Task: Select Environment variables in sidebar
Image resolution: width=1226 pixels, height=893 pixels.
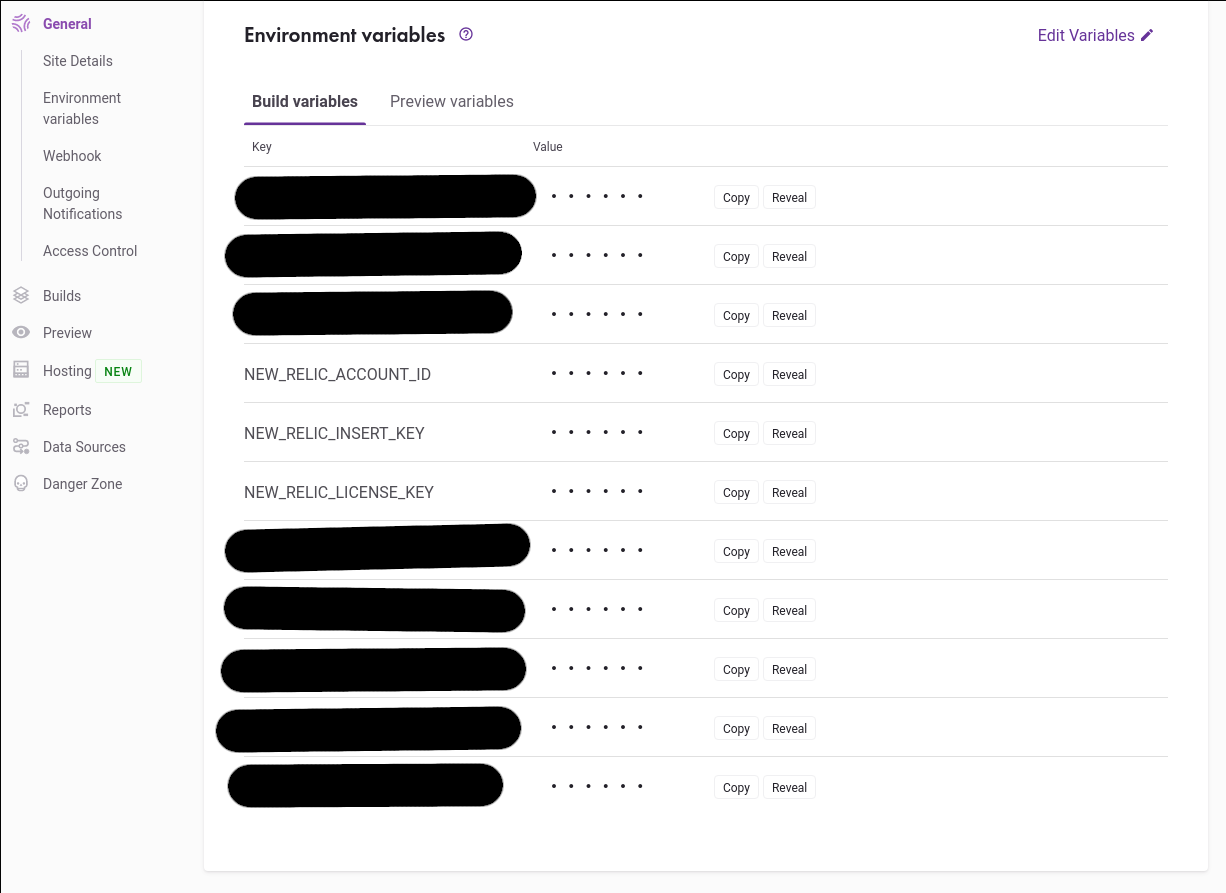Action: click(82, 108)
